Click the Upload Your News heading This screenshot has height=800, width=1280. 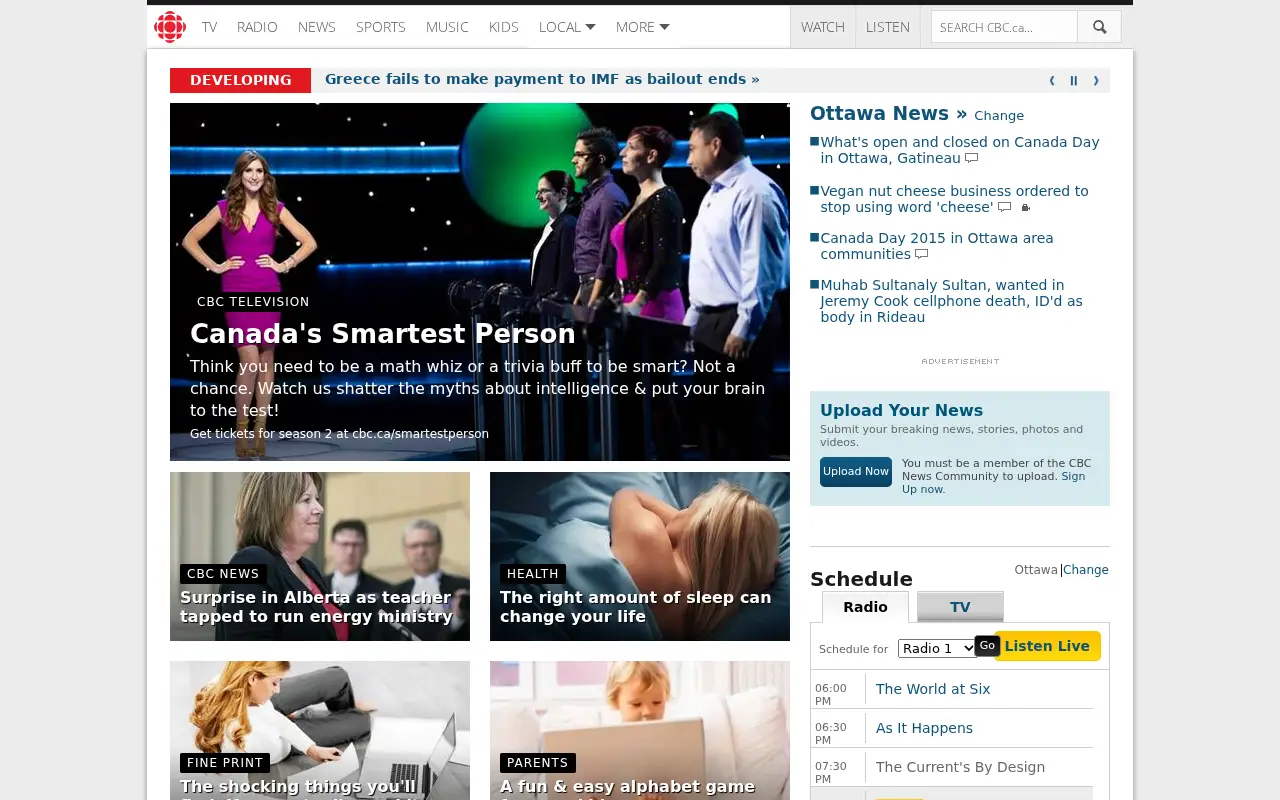click(x=901, y=410)
